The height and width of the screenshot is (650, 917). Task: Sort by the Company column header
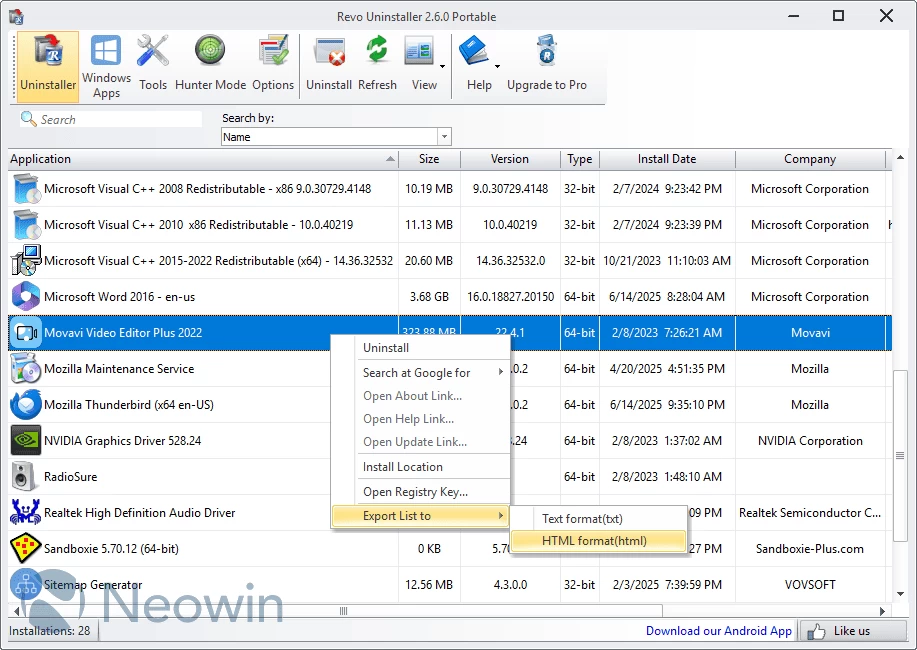[810, 159]
